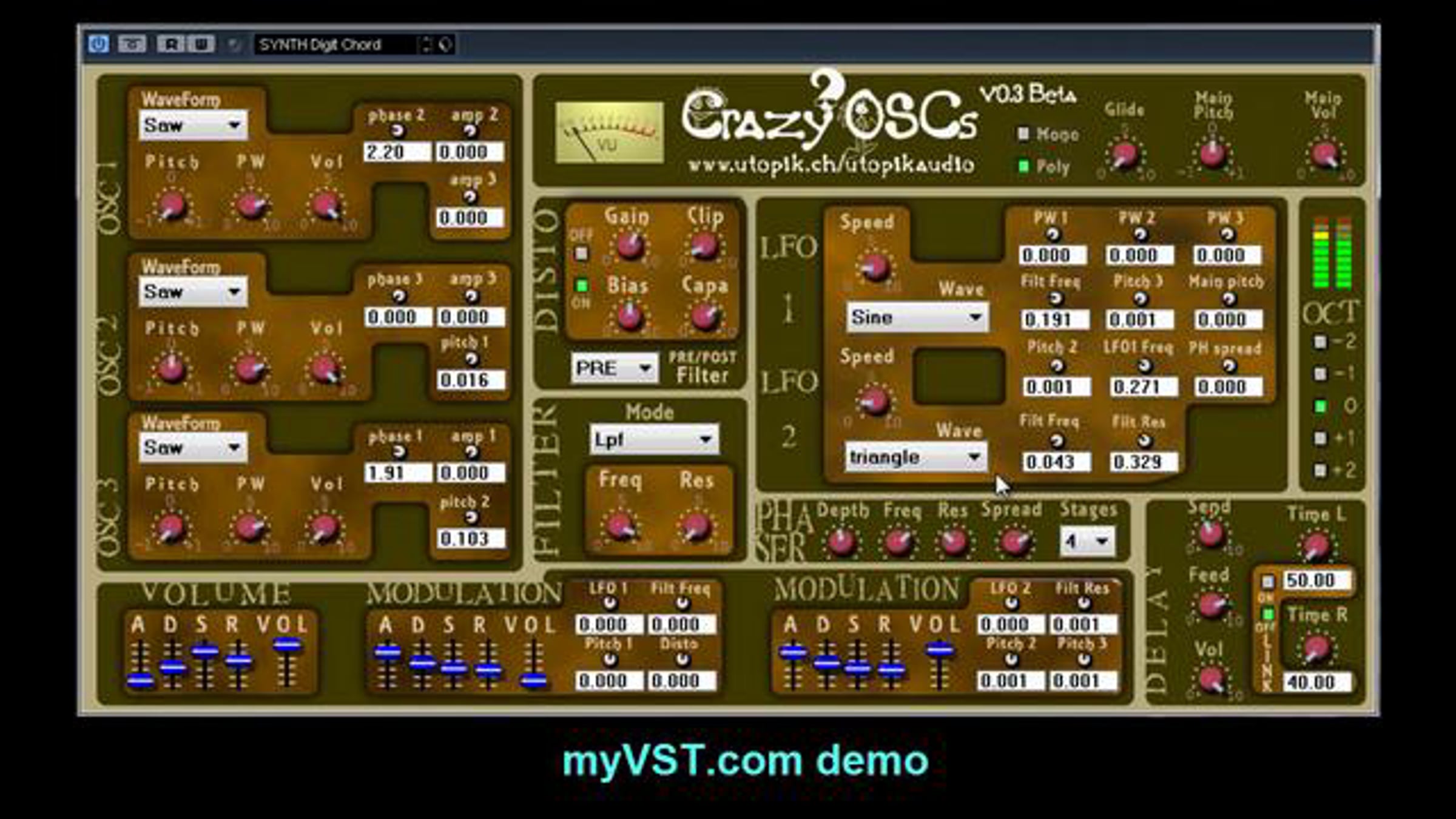
Task: Click the Disto Bias knob
Action: point(630,315)
